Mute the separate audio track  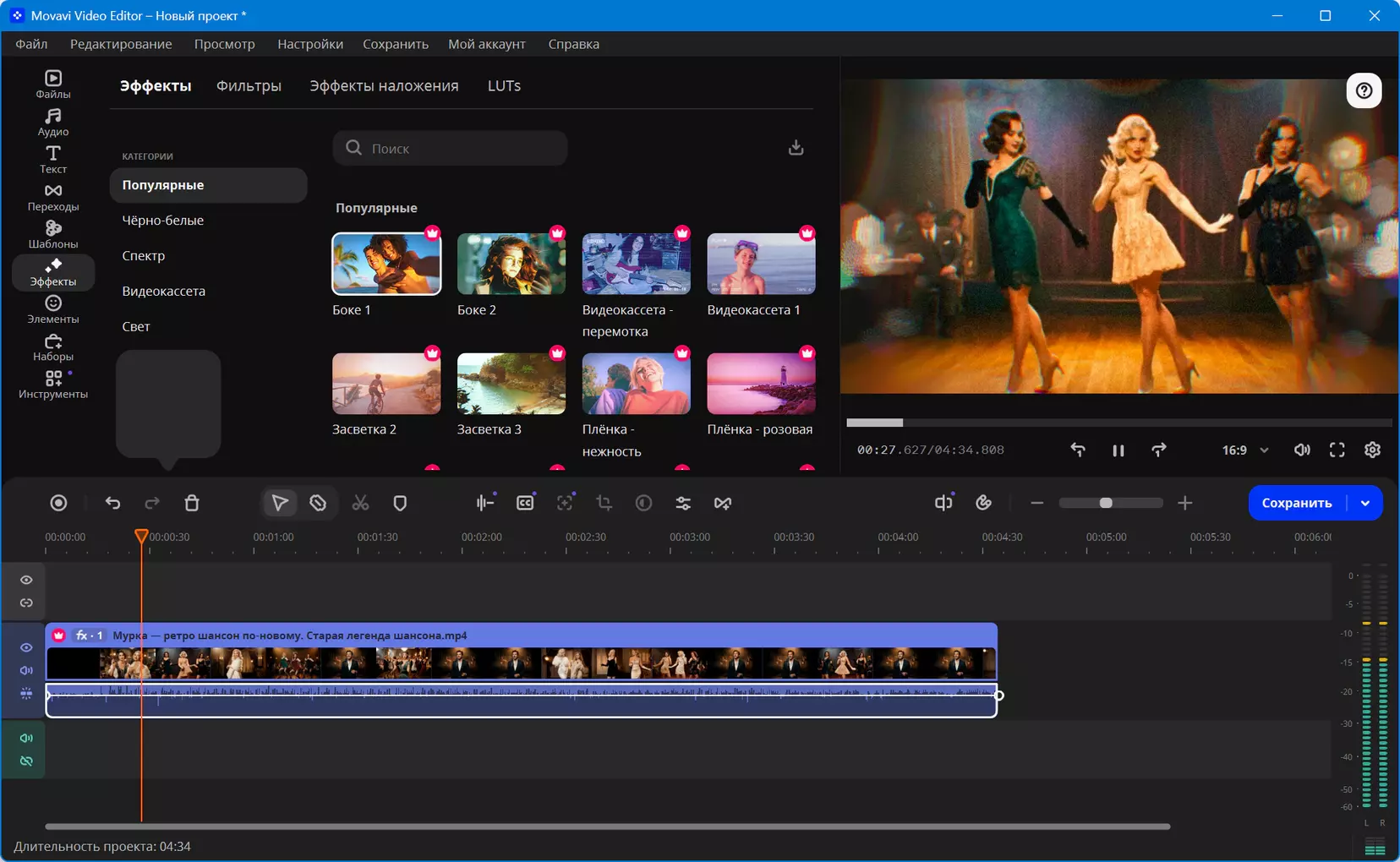(x=26, y=738)
